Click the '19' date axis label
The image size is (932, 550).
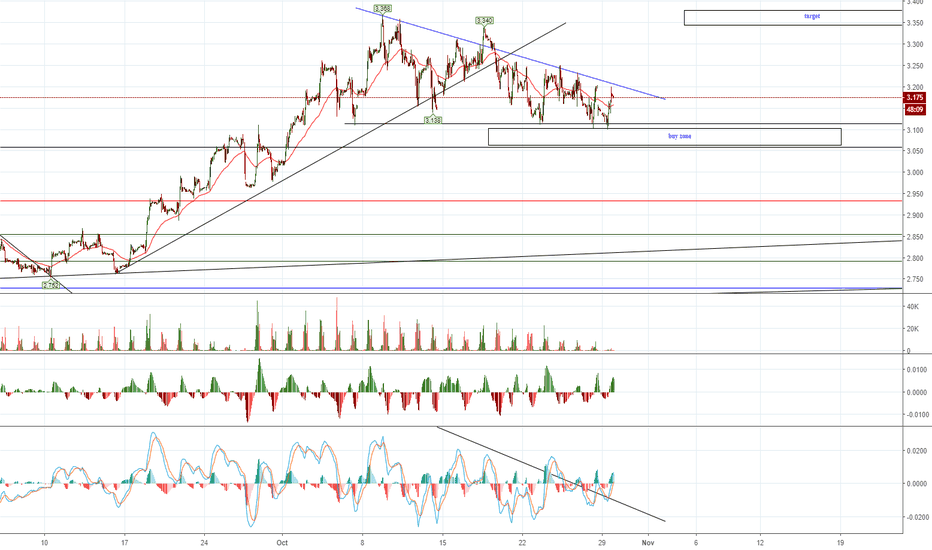pyautogui.click(x=840, y=543)
